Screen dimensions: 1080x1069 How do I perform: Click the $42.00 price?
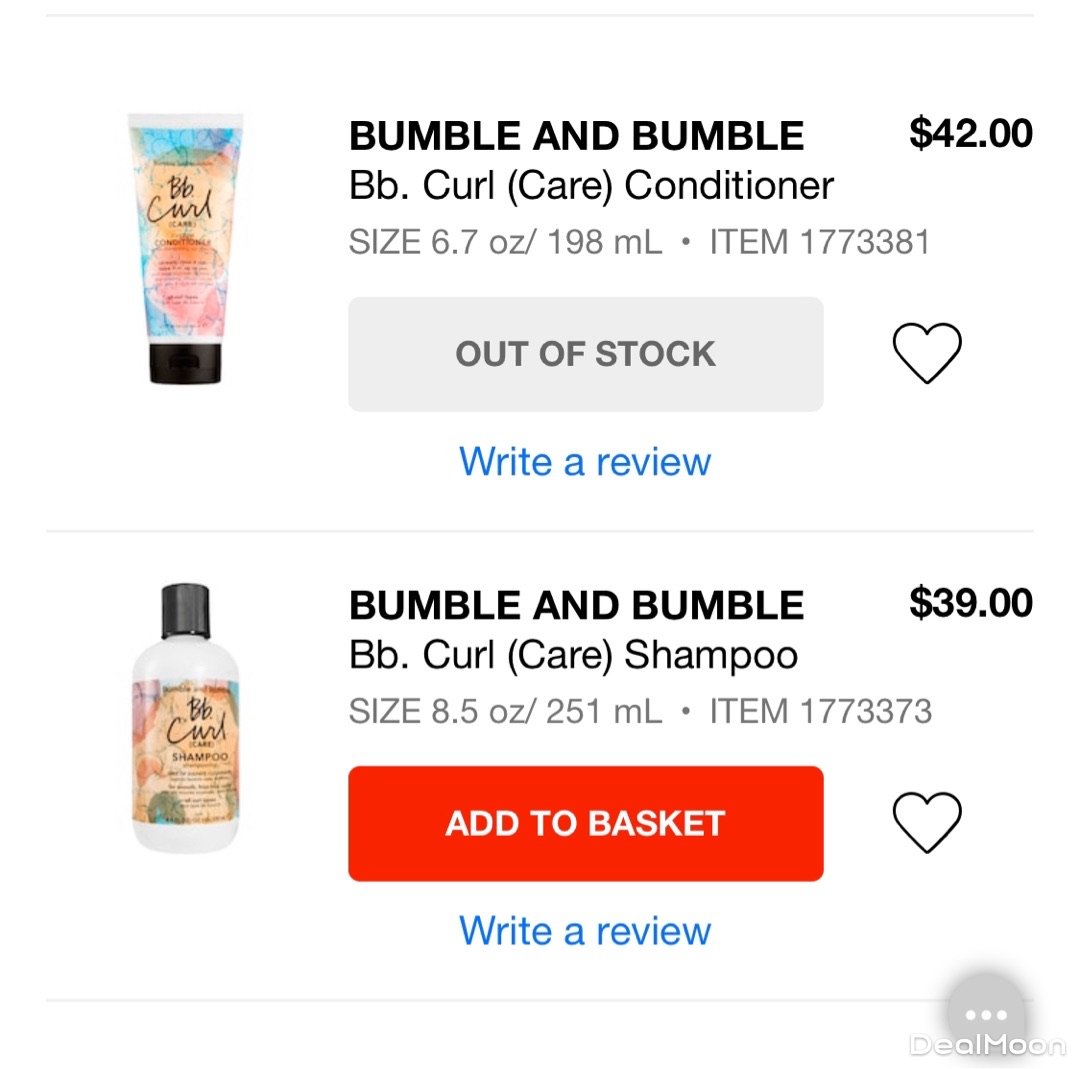coord(970,133)
